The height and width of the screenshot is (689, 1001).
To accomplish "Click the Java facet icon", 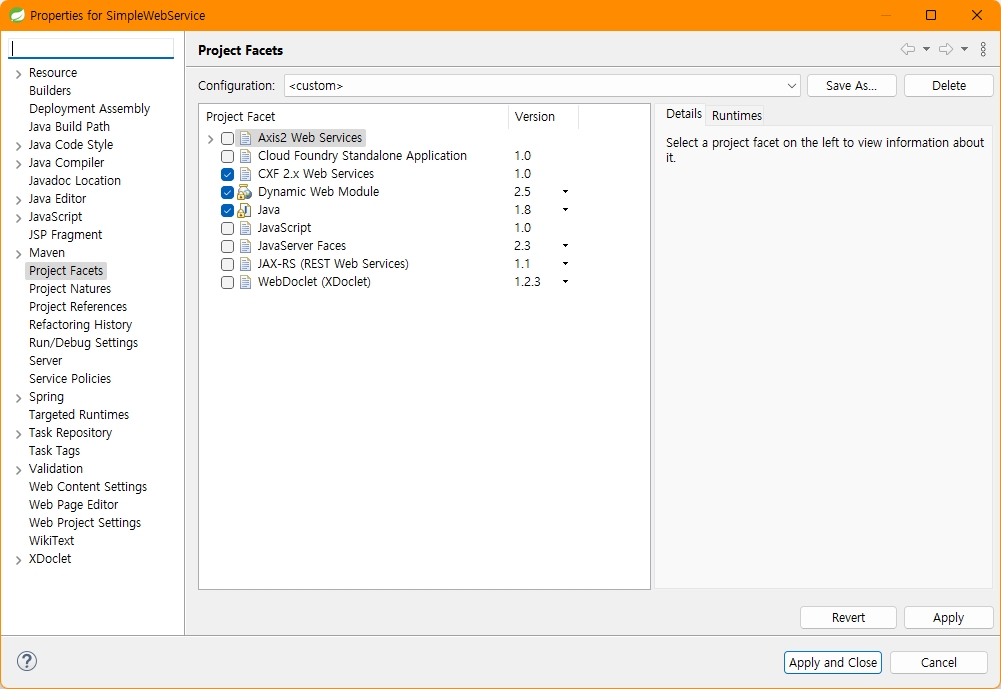I will coord(245,209).
